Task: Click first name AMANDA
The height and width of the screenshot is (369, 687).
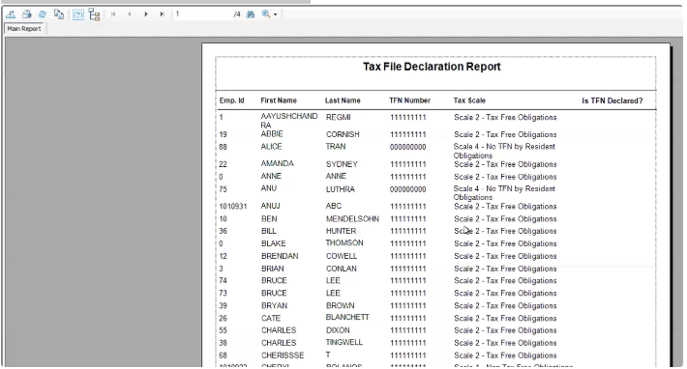Action: tap(277, 163)
